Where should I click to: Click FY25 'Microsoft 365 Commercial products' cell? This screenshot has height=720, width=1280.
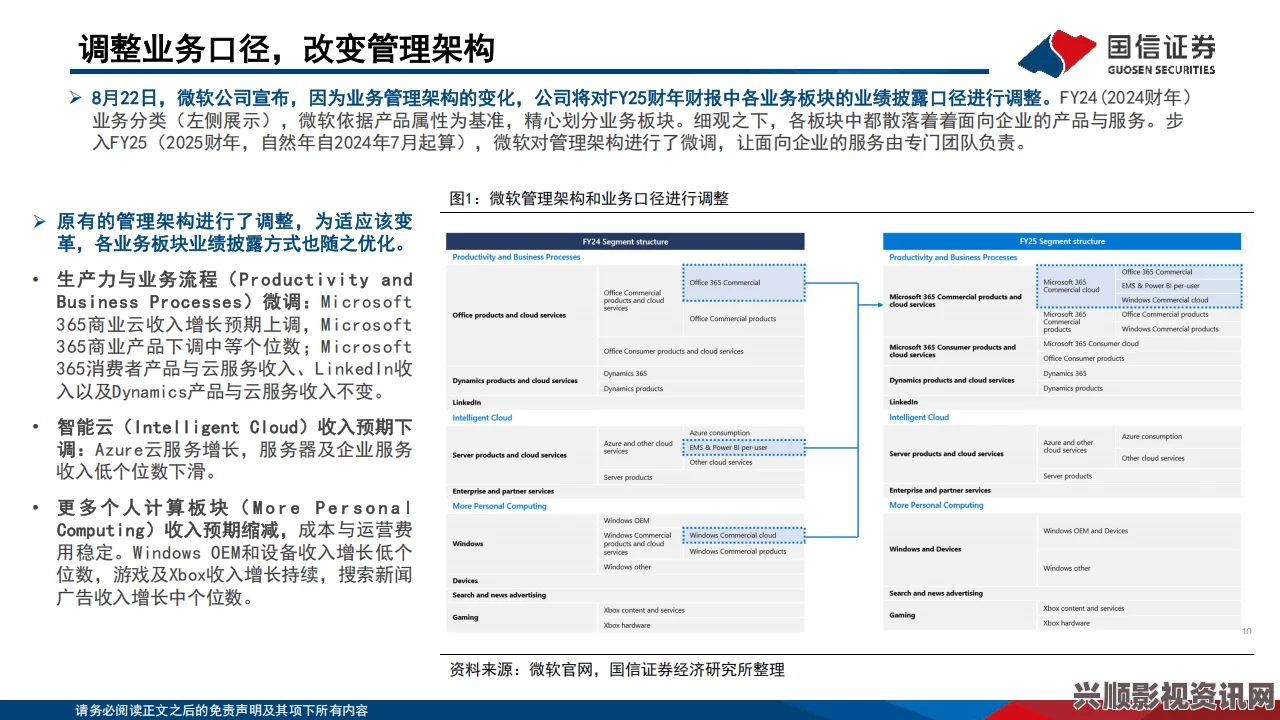[x=1076, y=322]
